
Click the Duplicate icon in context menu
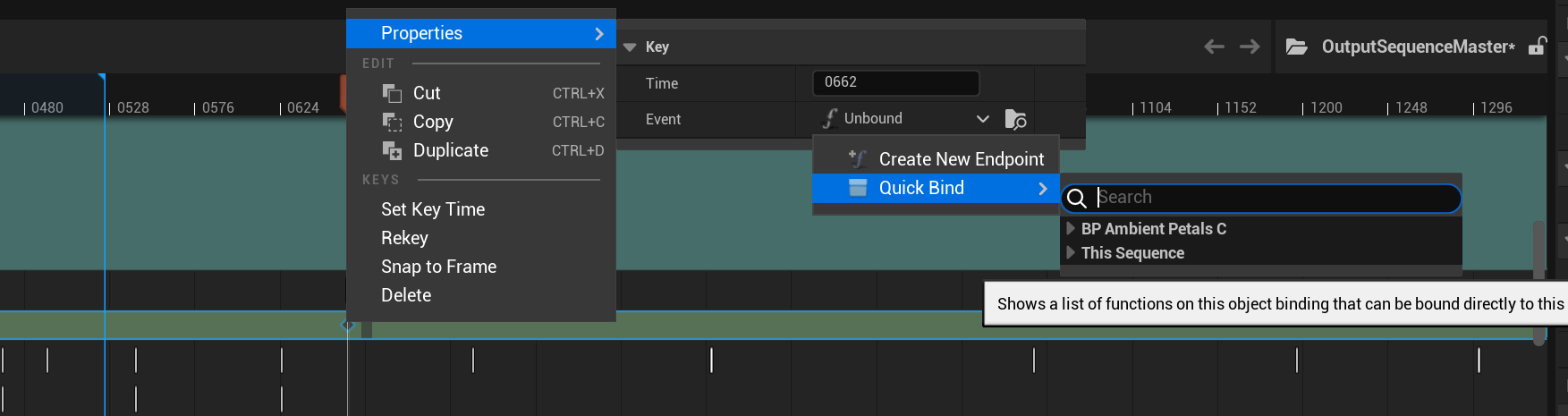click(392, 150)
